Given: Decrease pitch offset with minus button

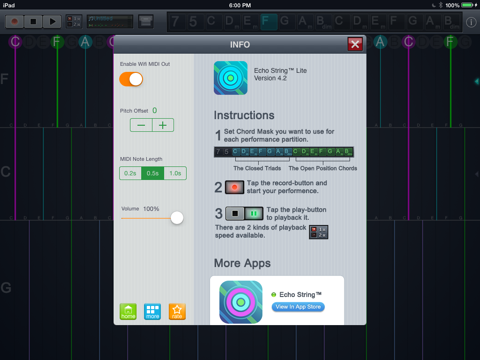Looking at the screenshot, I should click(x=141, y=125).
